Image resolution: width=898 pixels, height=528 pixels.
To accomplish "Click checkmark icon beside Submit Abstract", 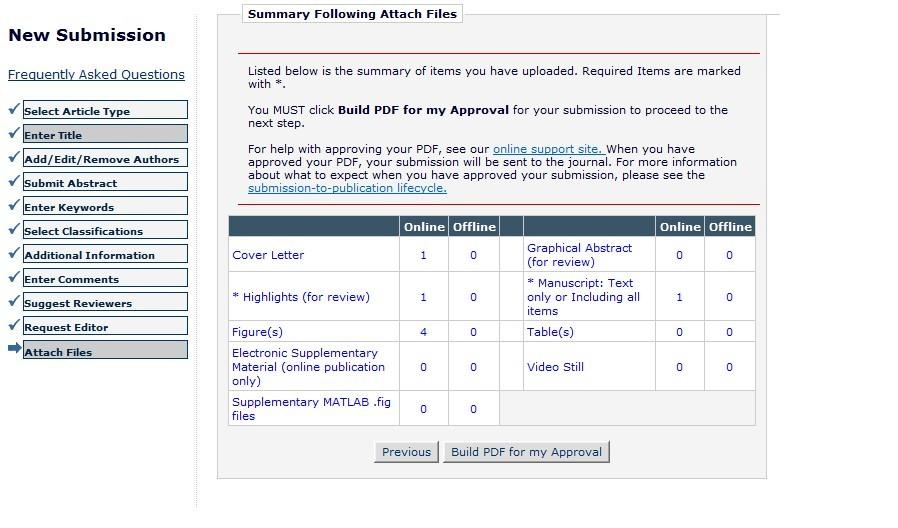I will click(x=14, y=181).
